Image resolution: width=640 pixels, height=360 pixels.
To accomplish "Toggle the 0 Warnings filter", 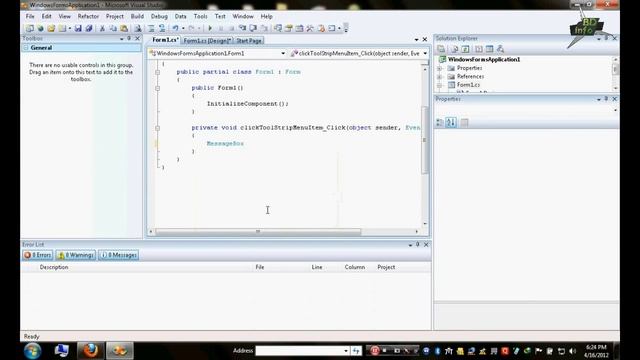I will point(76,255).
